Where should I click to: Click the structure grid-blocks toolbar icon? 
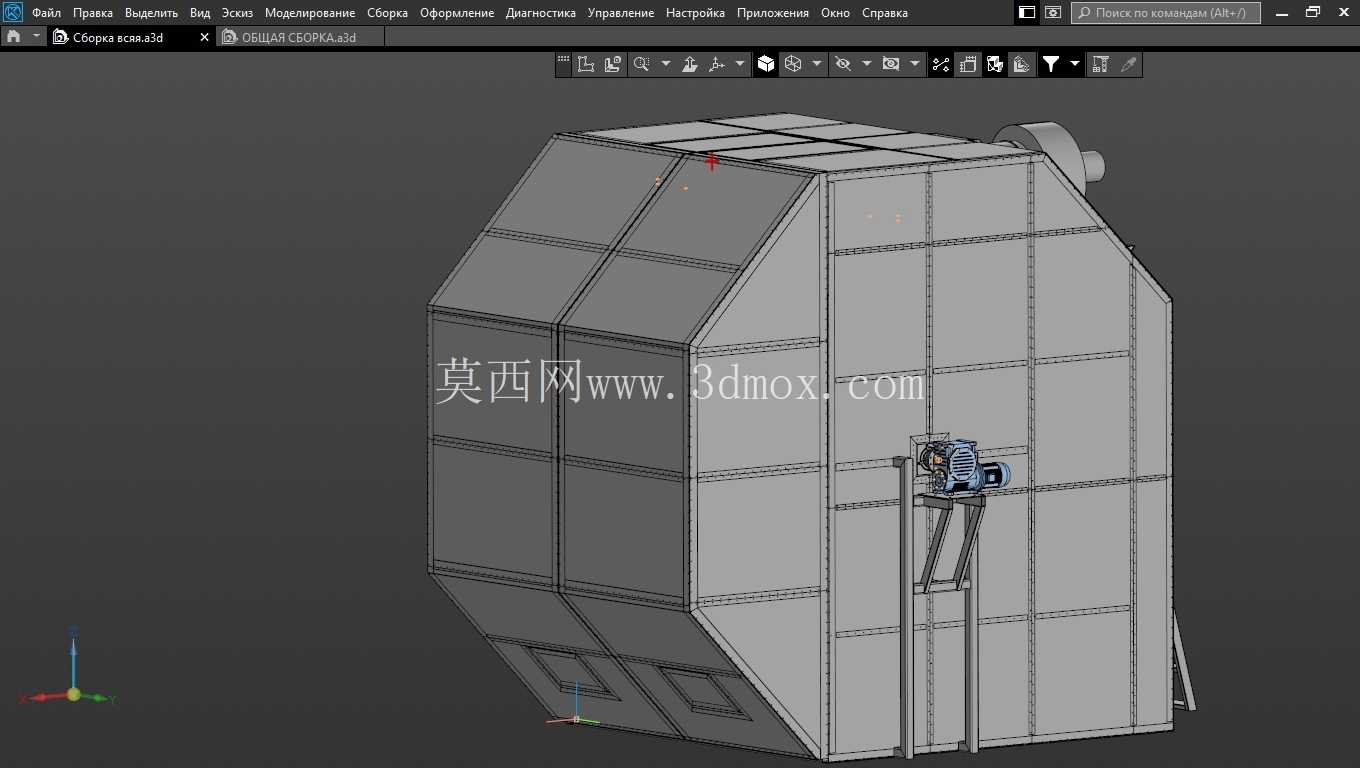[1101, 64]
